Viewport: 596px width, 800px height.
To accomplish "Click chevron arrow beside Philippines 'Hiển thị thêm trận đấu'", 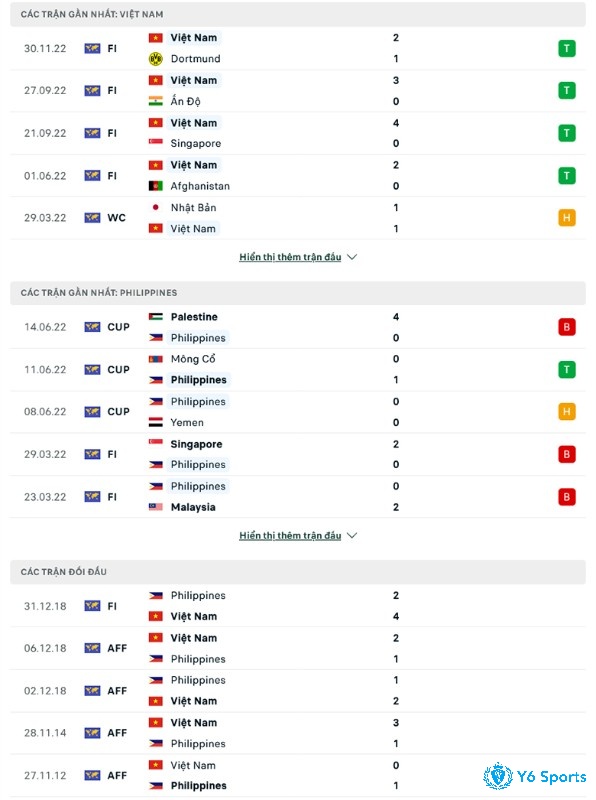I will [352, 535].
